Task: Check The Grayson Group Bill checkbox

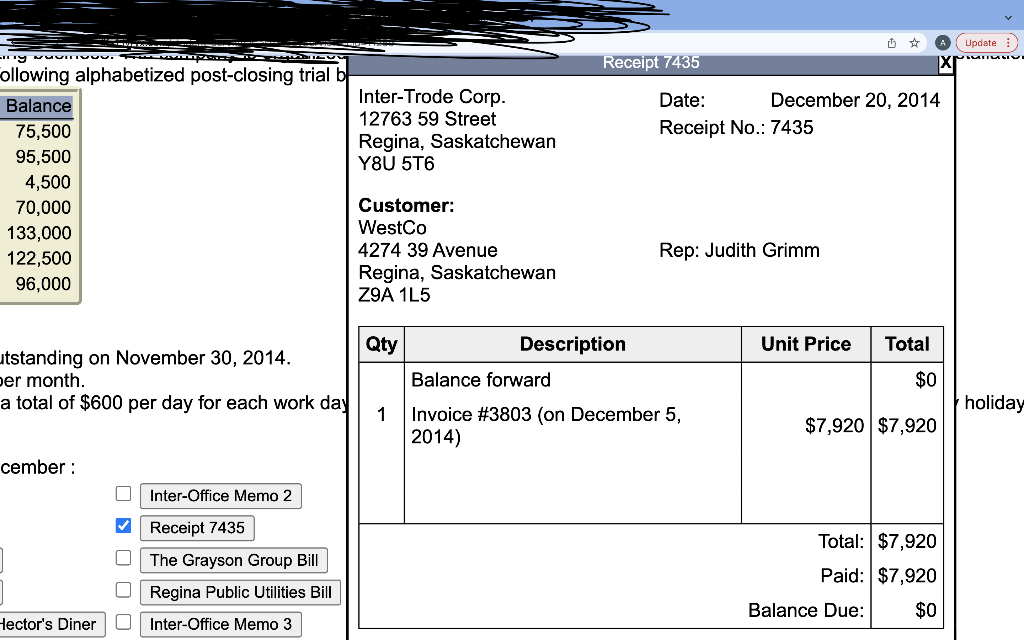Action: [123, 557]
